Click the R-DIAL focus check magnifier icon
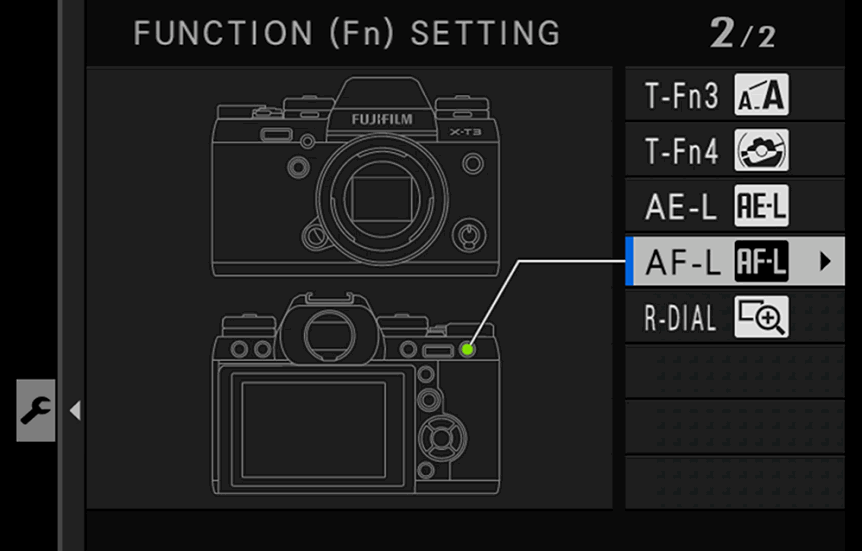The image size is (862, 551). tap(761, 317)
